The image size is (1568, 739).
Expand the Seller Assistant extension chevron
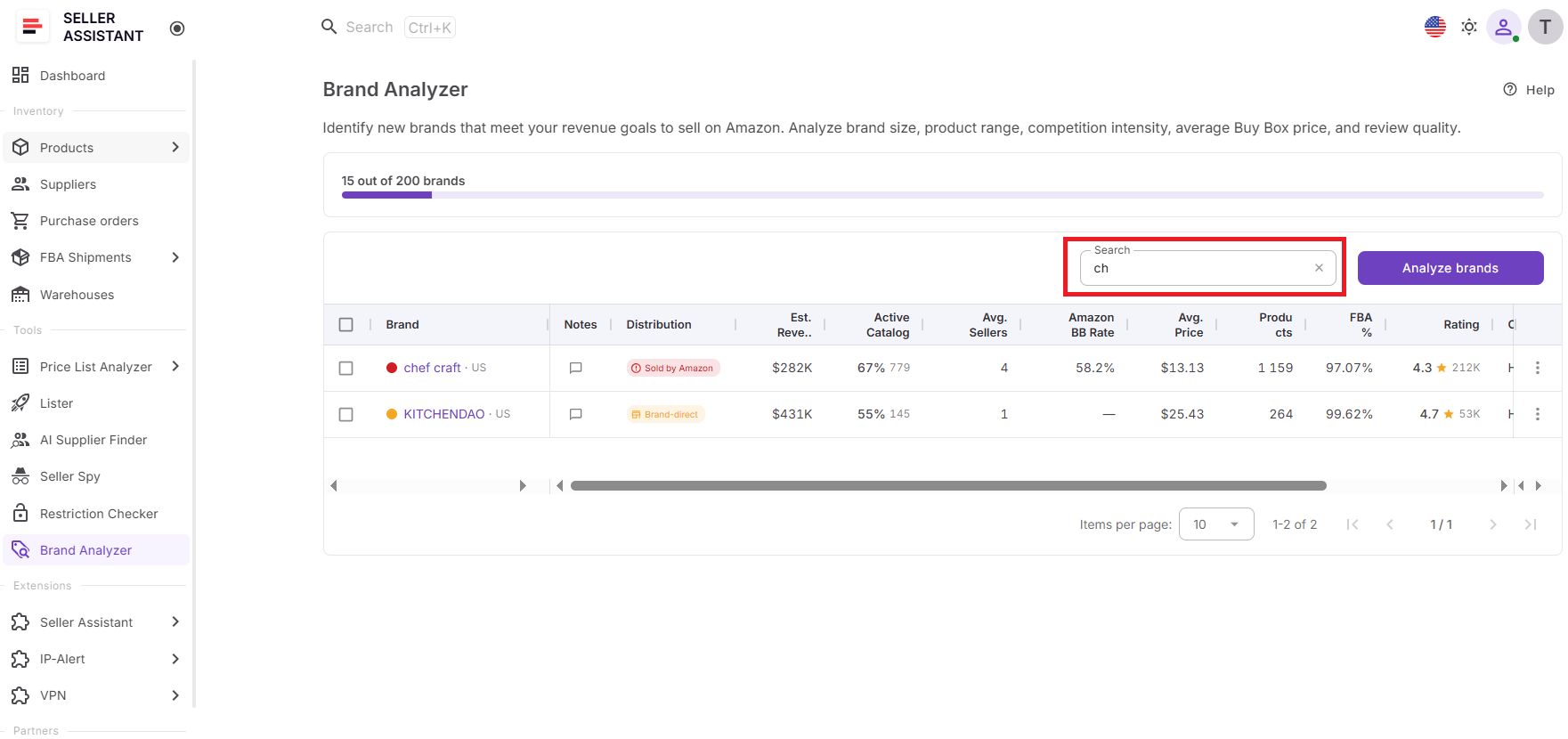[x=175, y=621]
